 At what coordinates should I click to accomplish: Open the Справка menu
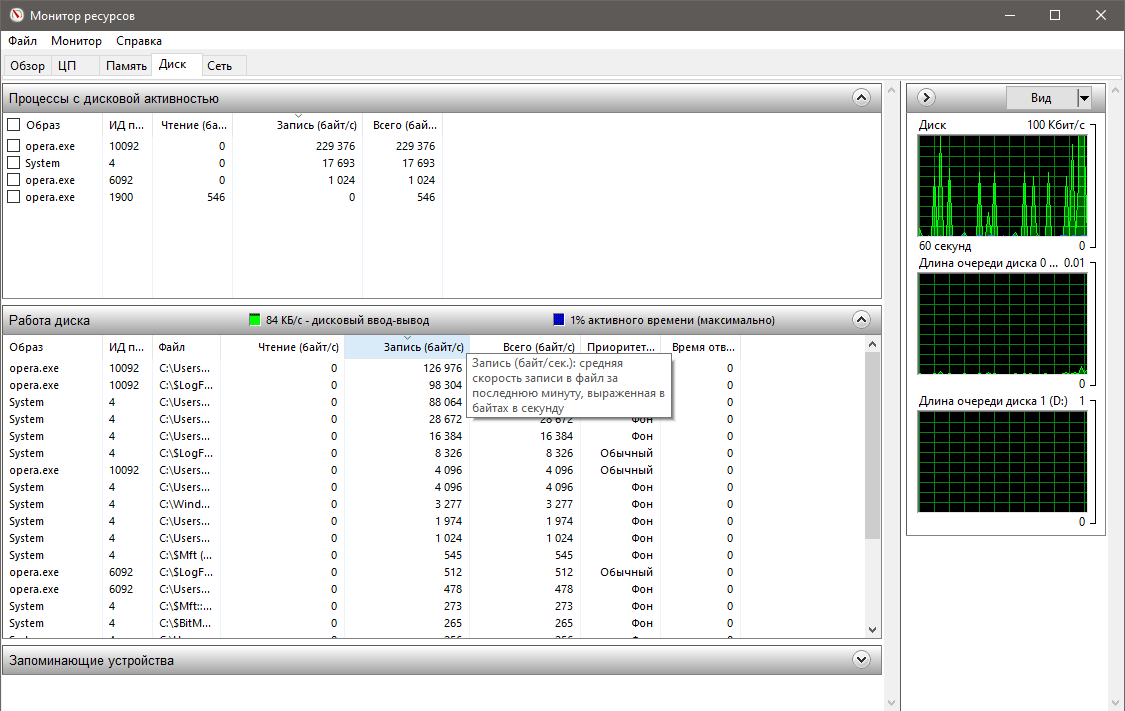[x=139, y=41]
